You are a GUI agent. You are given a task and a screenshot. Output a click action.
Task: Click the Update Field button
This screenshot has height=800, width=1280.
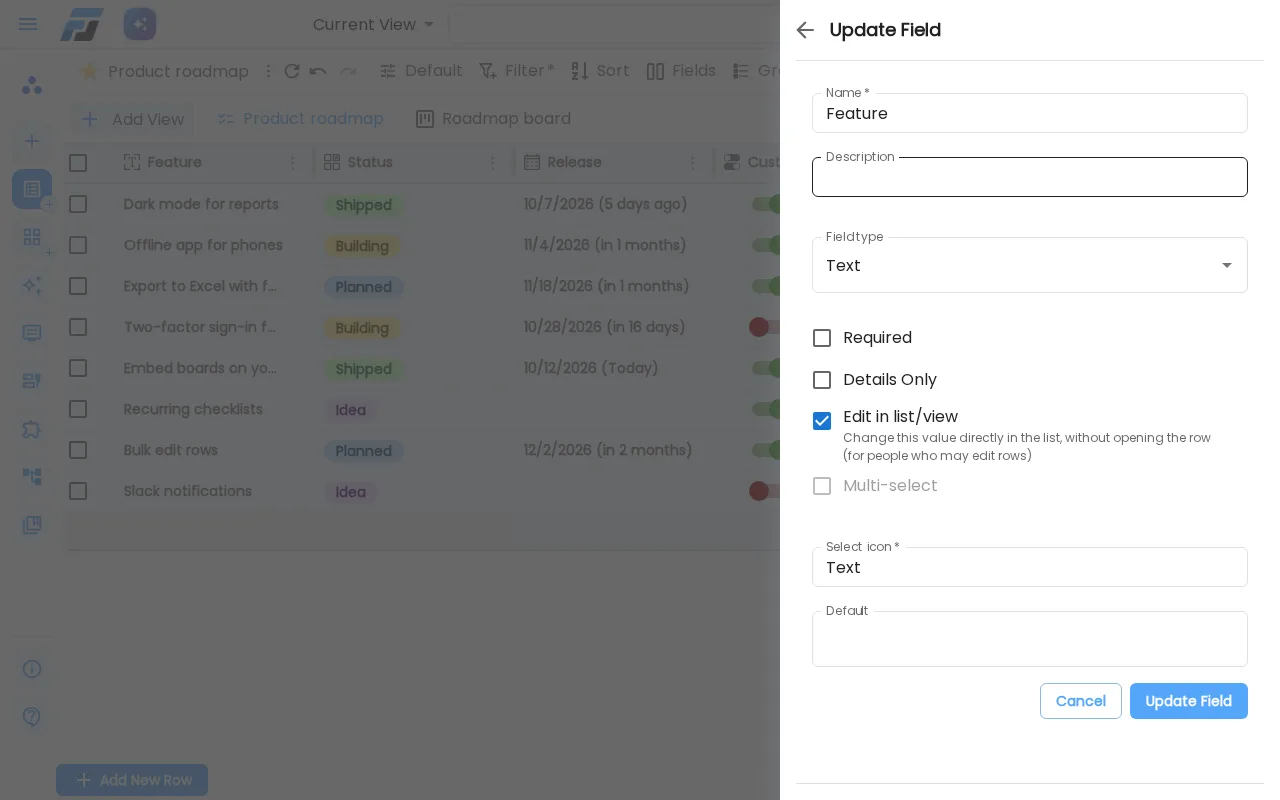point(1189,701)
